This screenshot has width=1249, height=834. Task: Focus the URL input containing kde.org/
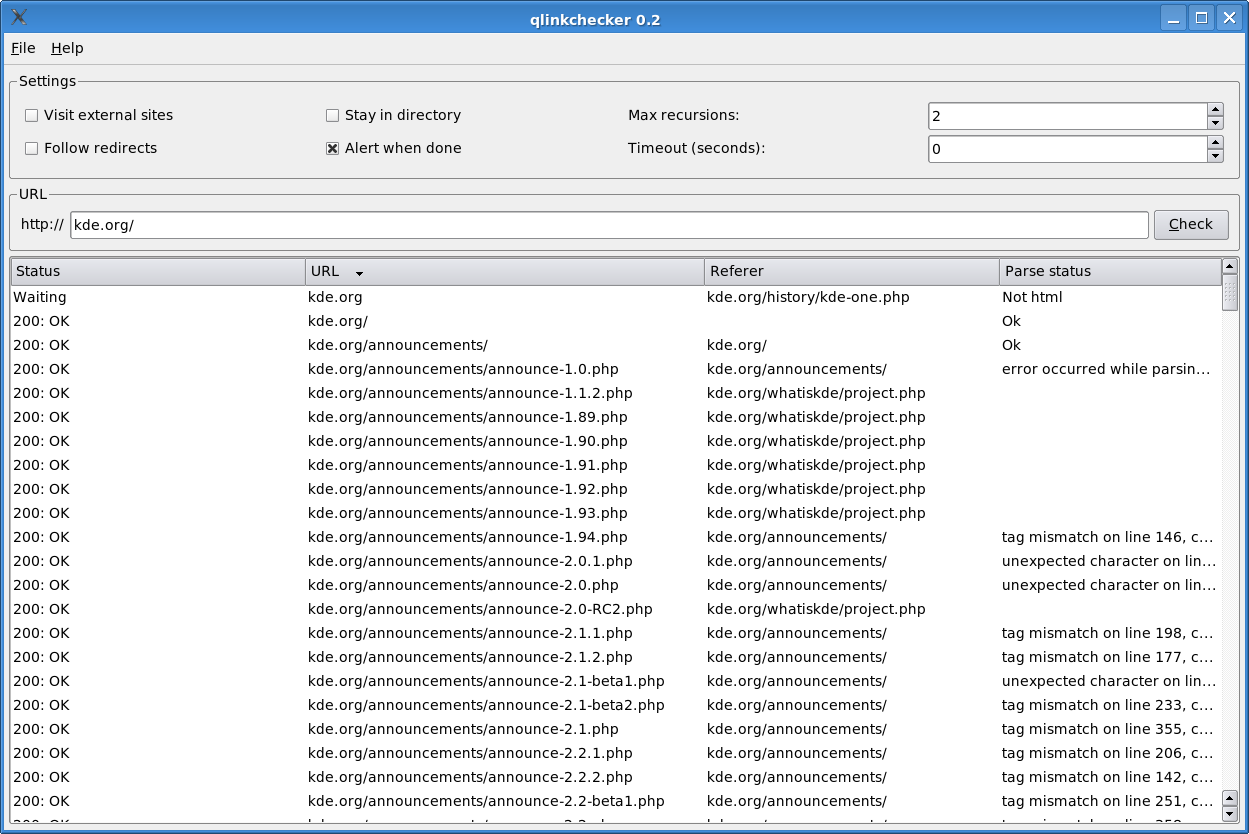pyautogui.click(x=609, y=225)
